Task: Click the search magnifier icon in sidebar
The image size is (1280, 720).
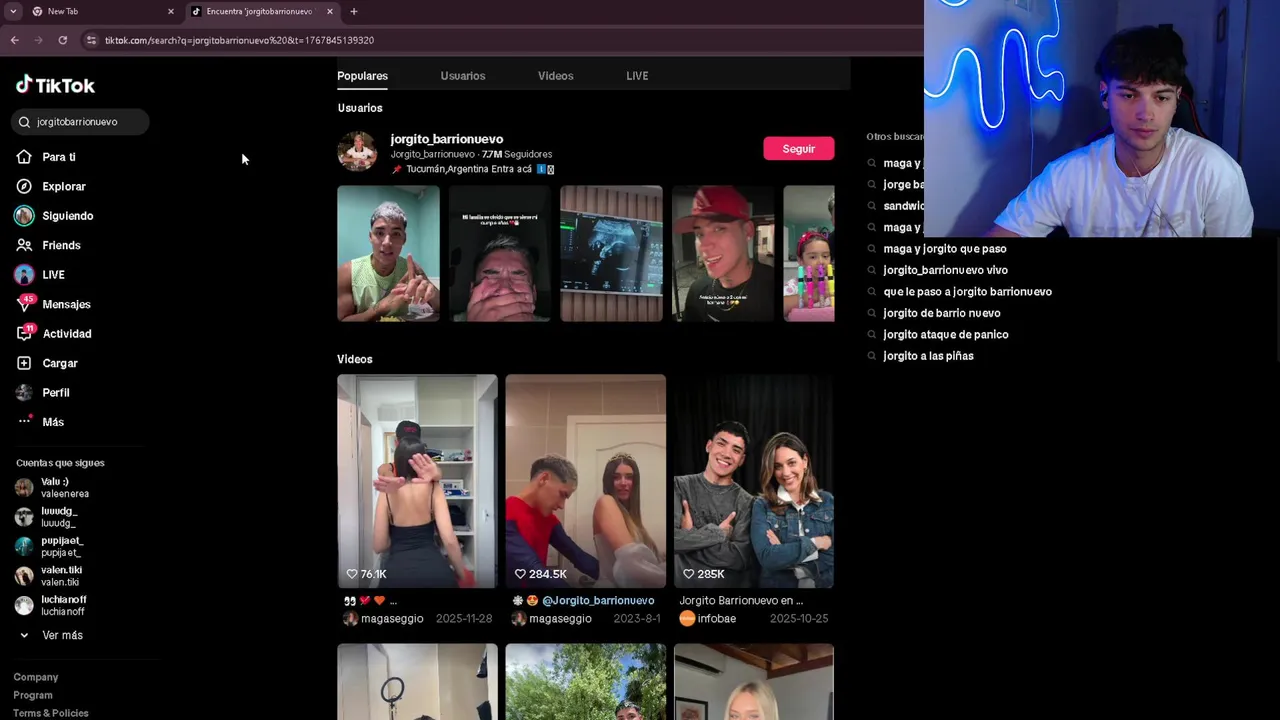Action: click(24, 122)
